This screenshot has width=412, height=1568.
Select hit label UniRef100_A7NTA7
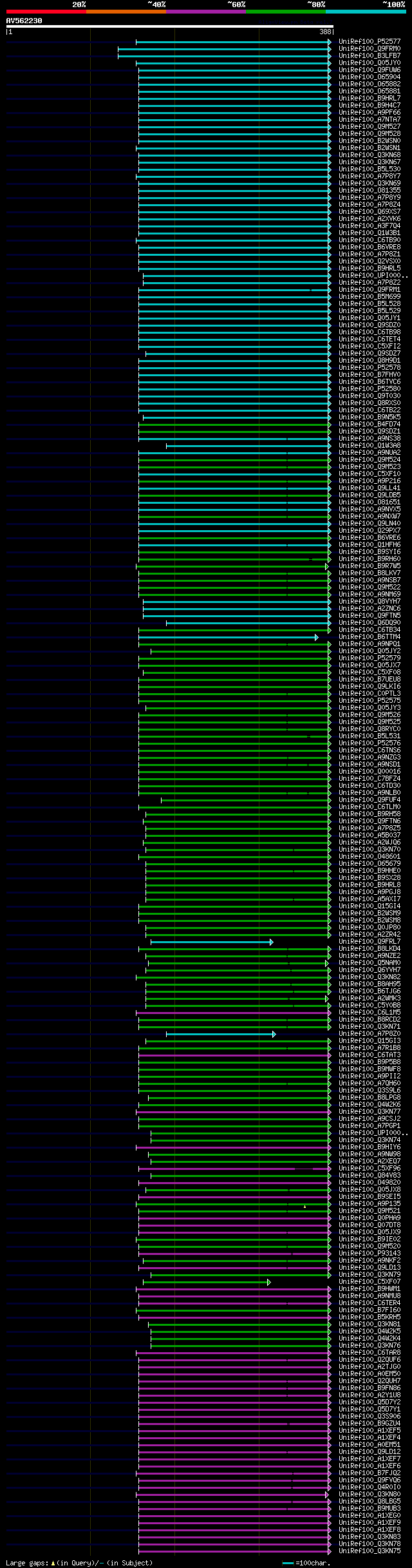click(370, 120)
